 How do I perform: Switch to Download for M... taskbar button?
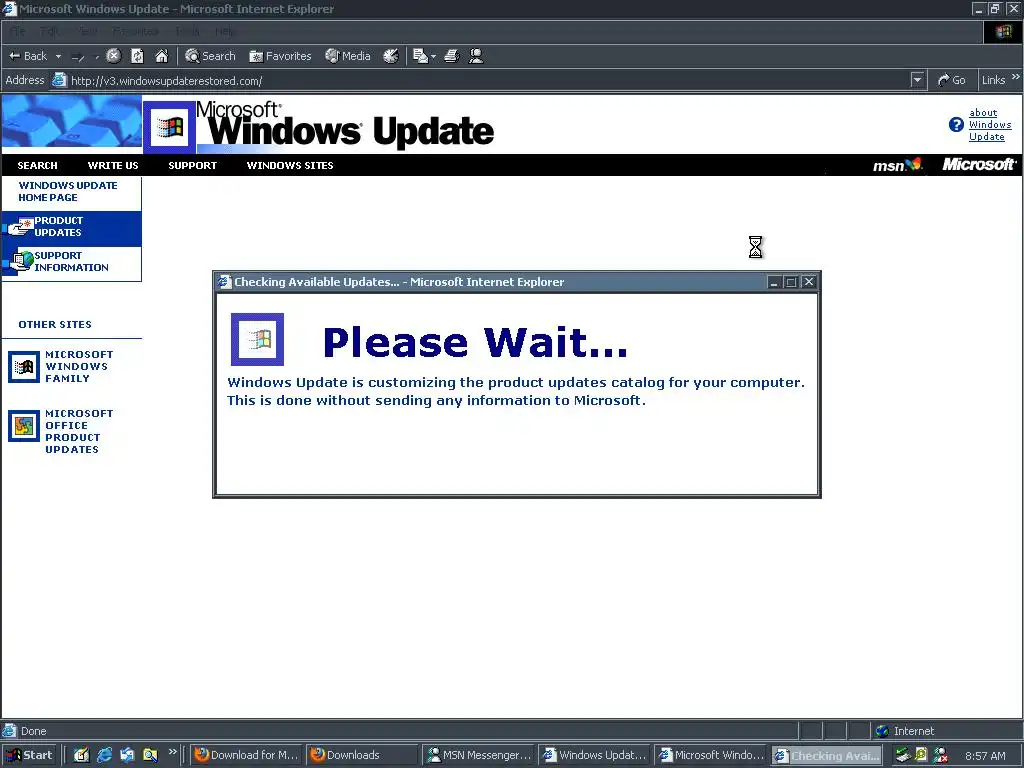click(246, 755)
